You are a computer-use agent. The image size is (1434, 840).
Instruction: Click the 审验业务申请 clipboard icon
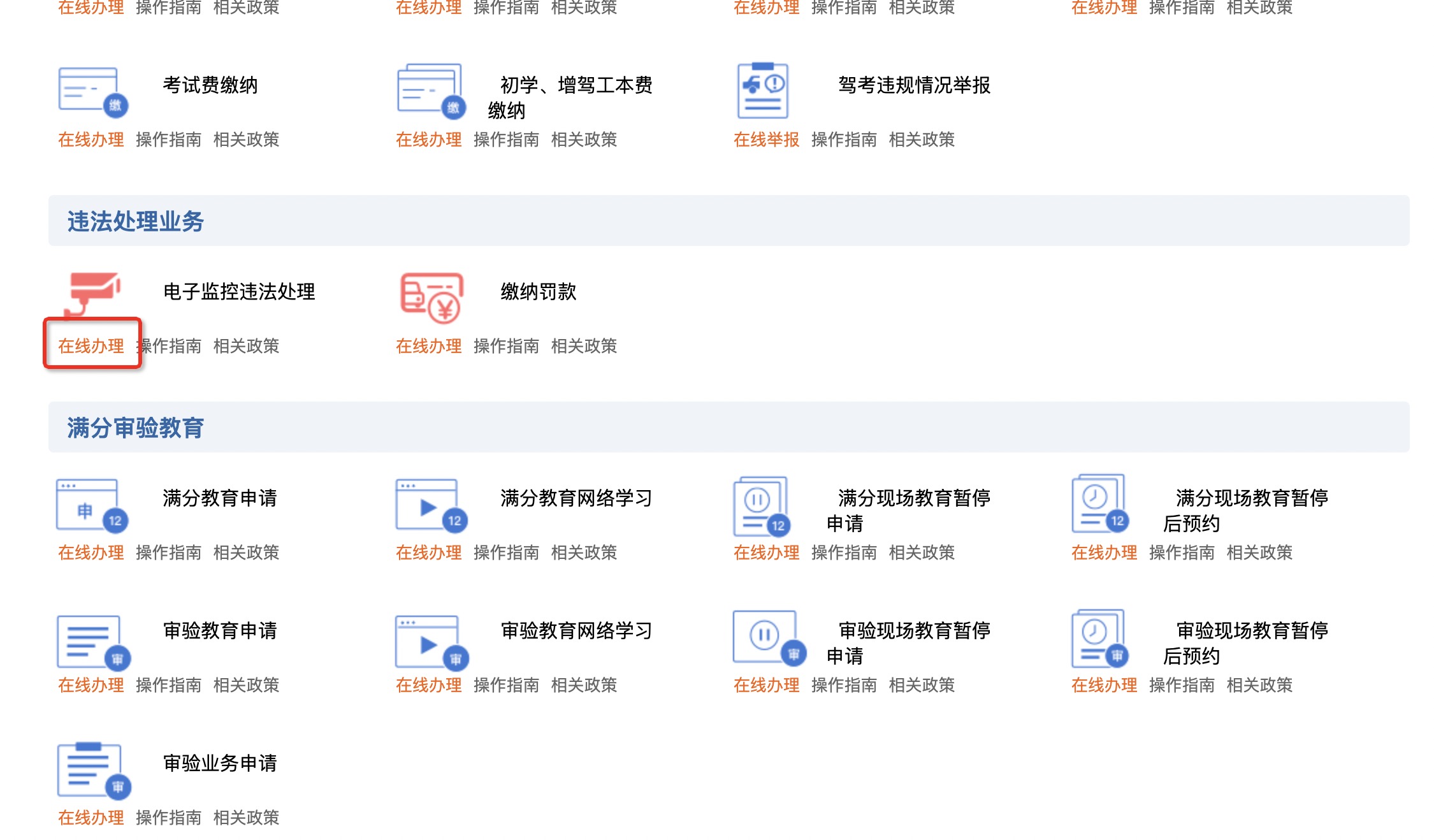pos(94,770)
